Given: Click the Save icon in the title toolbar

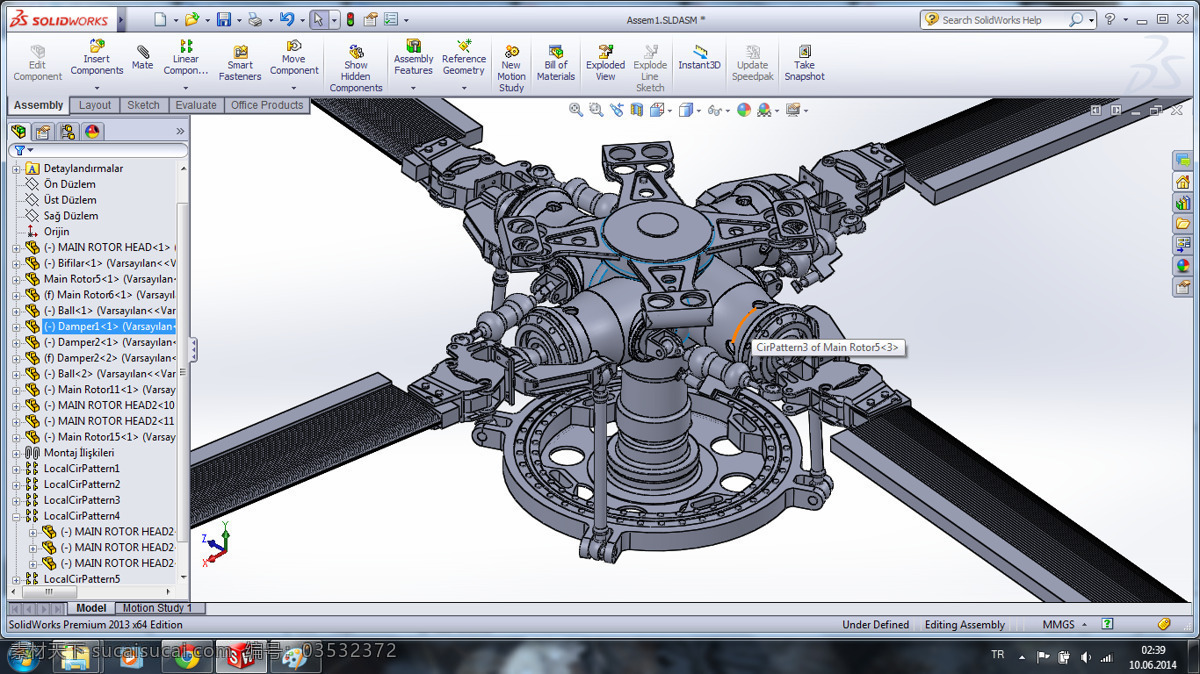Looking at the screenshot, I should click(x=224, y=19).
